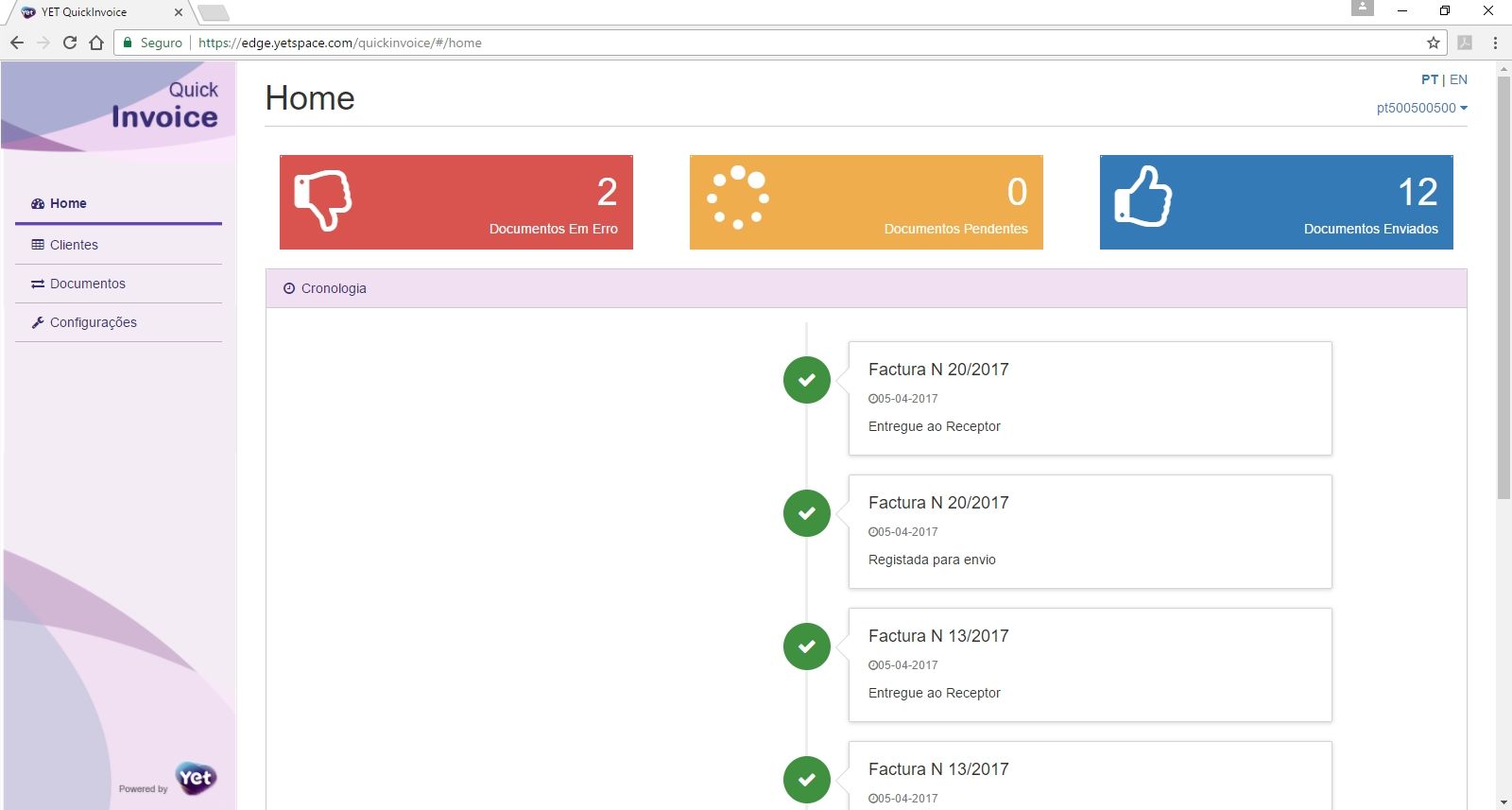Switch language to PT

[1429, 79]
